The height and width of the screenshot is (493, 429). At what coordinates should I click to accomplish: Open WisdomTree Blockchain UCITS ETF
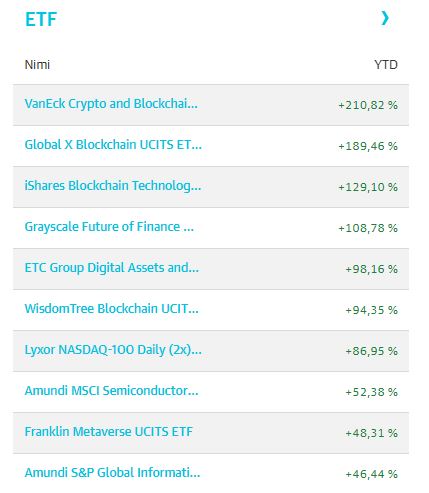pos(111,309)
